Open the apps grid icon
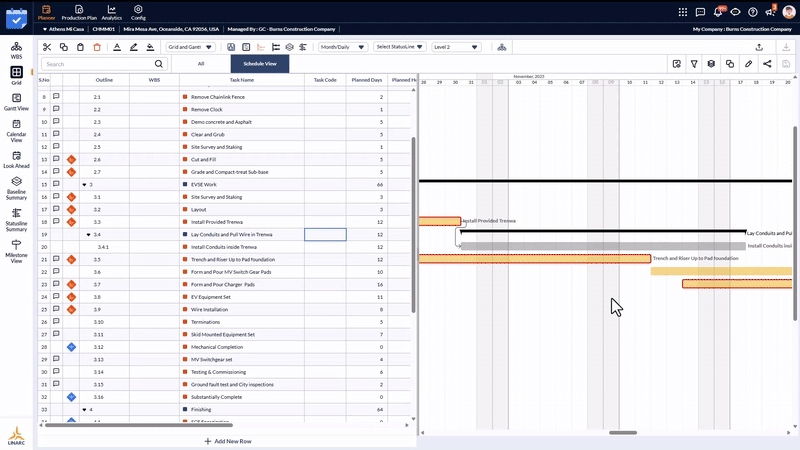This screenshot has height=450, width=800. 683,12
